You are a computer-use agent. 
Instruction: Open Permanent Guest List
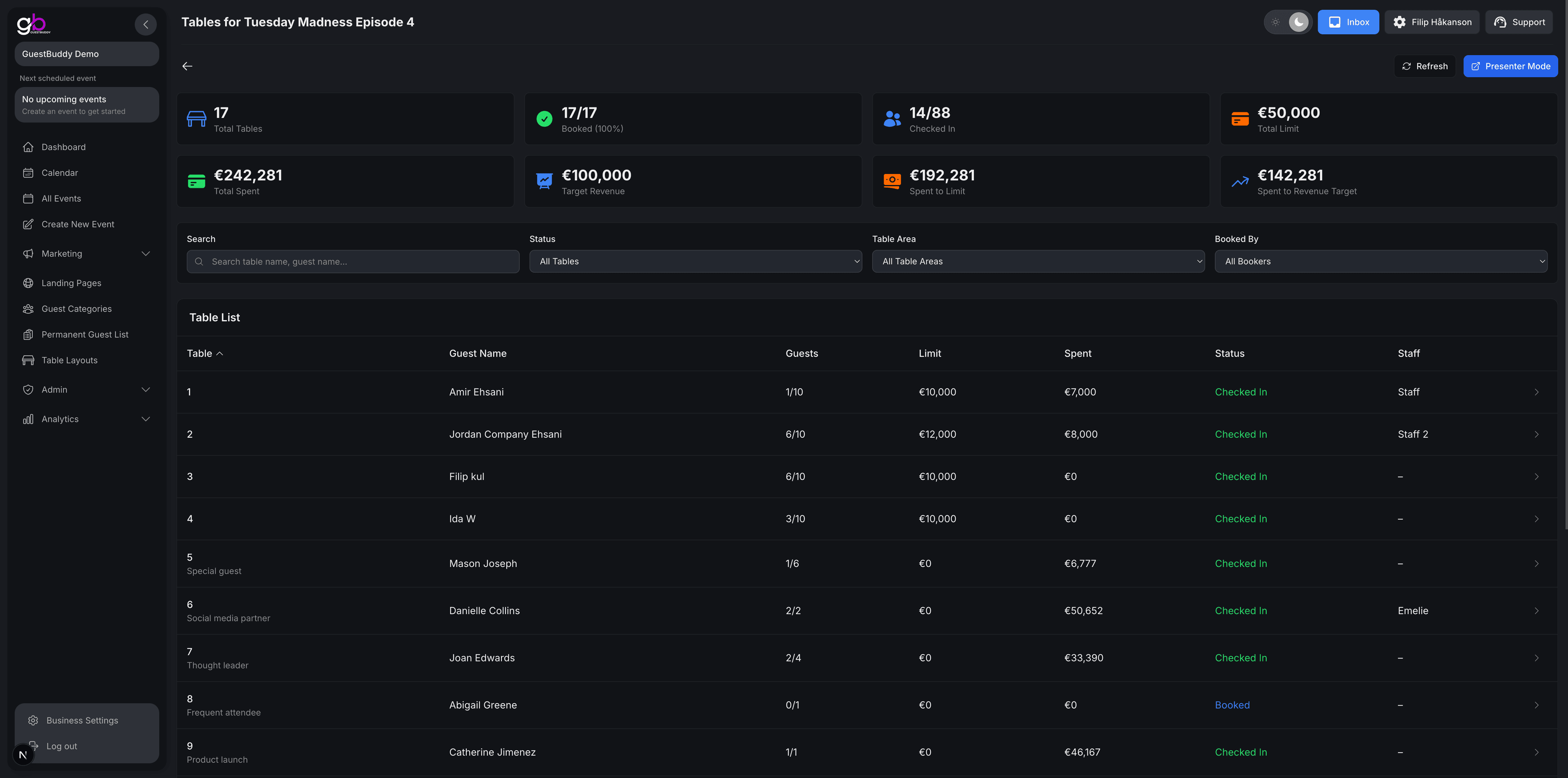[84, 334]
